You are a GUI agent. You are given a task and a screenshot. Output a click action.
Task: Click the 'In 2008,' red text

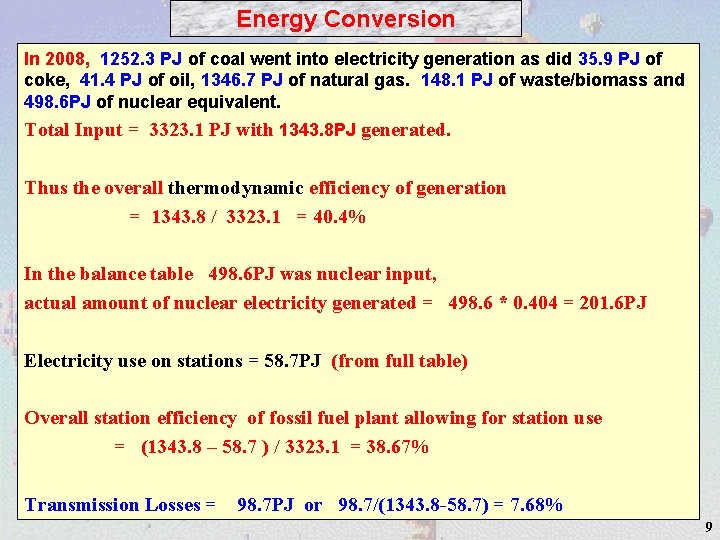57,59
